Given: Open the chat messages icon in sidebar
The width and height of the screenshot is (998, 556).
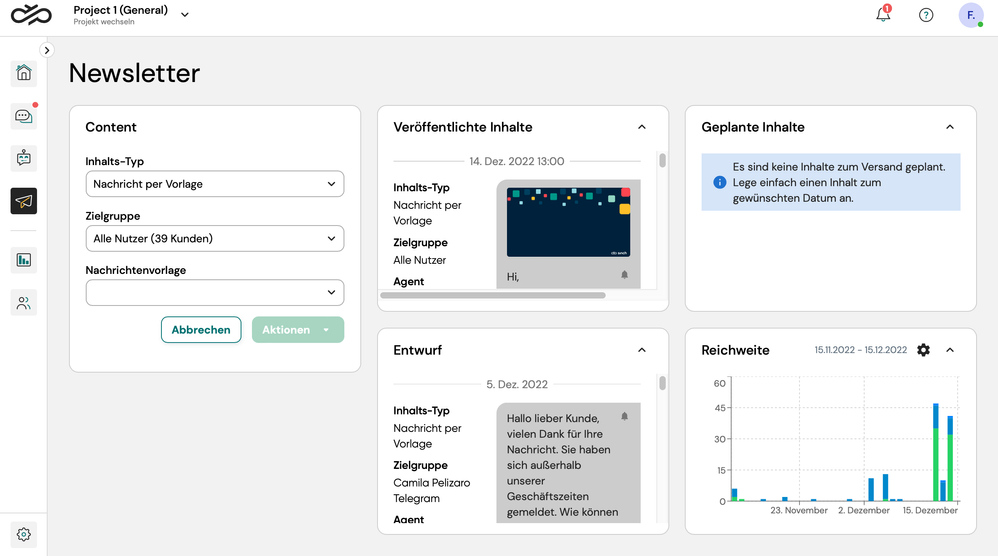Looking at the screenshot, I should pyautogui.click(x=24, y=116).
